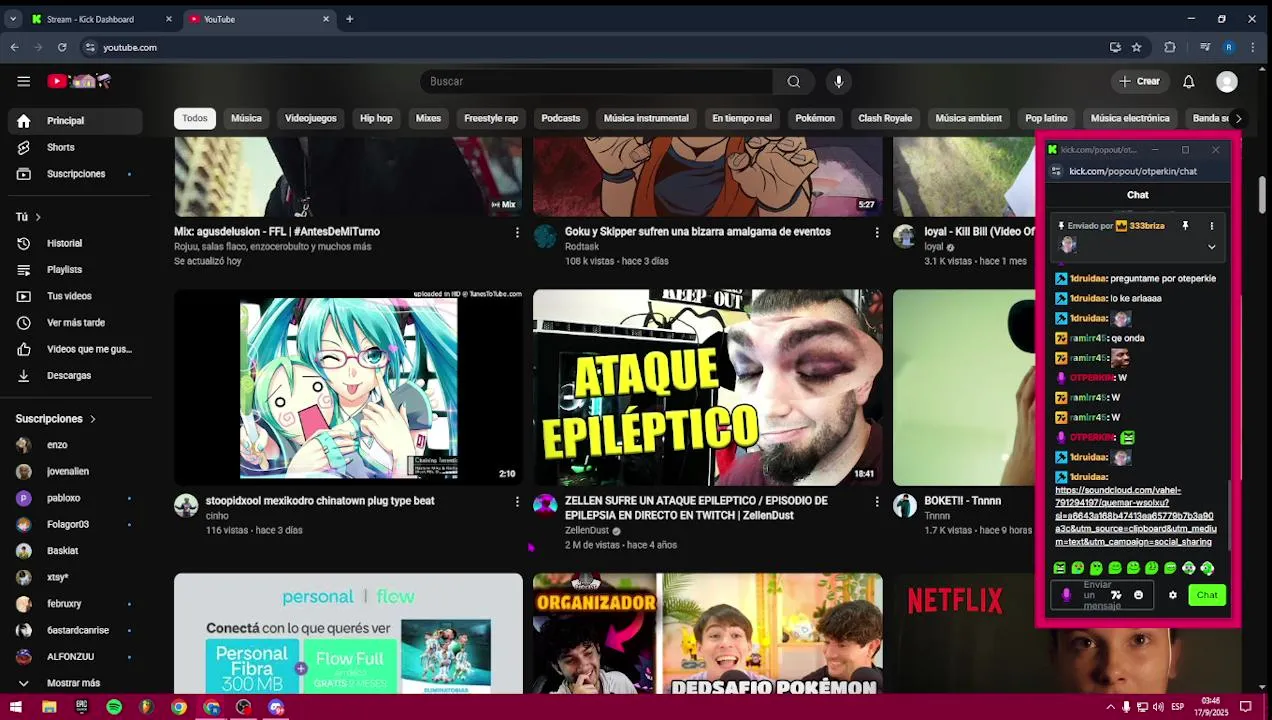The height and width of the screenshot is (720, 1272).
Task: Open Spotify from the taskbar
Action: pyautogui.click(x=114, y=707)
